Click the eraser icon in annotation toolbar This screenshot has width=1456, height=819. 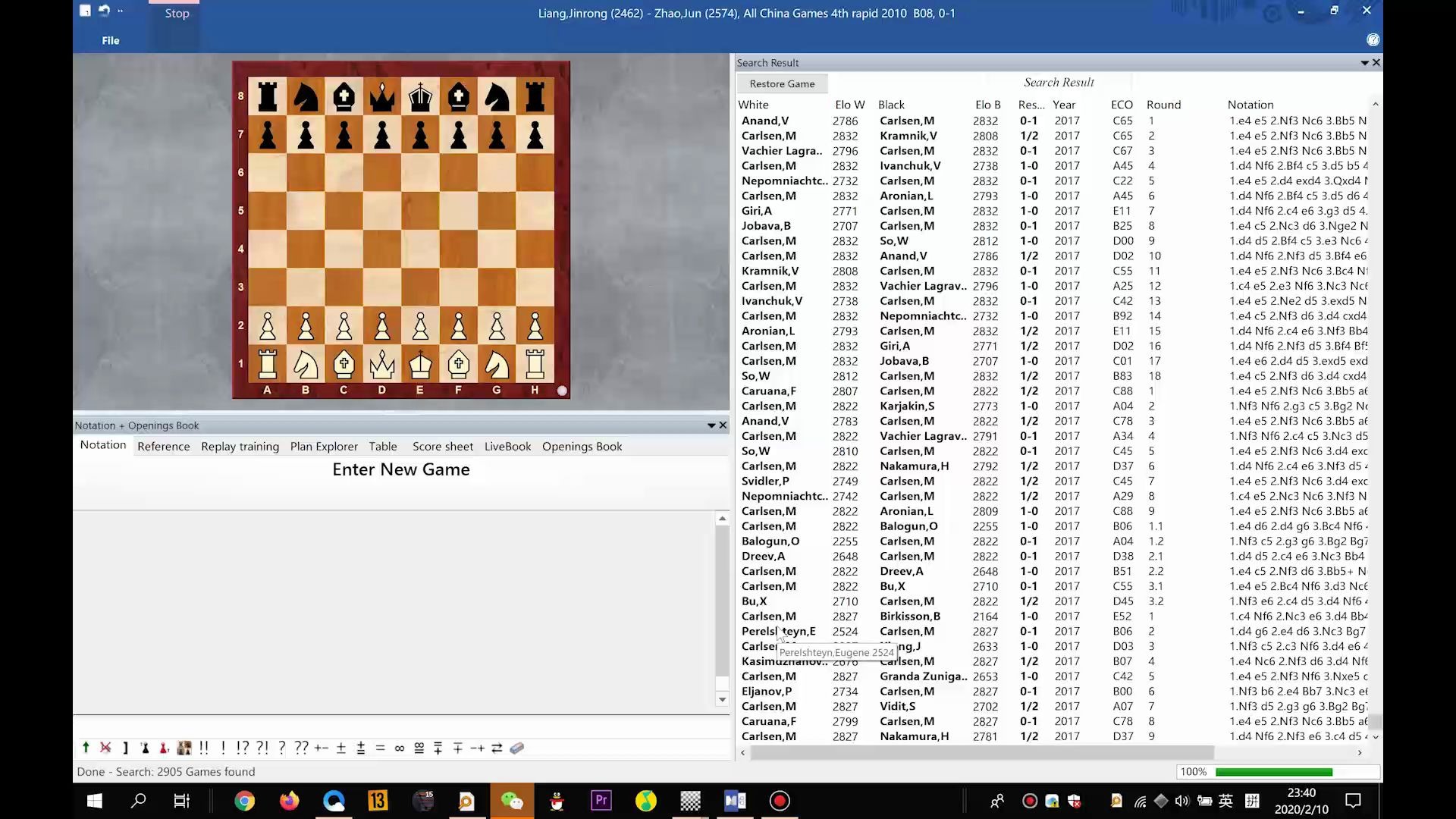(x=517, y=748)
